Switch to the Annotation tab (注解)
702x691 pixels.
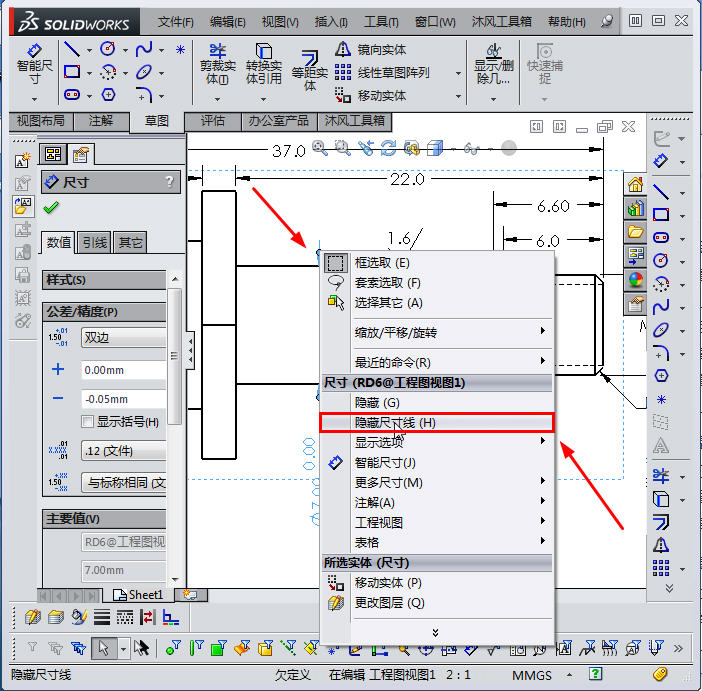click(x=101, y=121)
